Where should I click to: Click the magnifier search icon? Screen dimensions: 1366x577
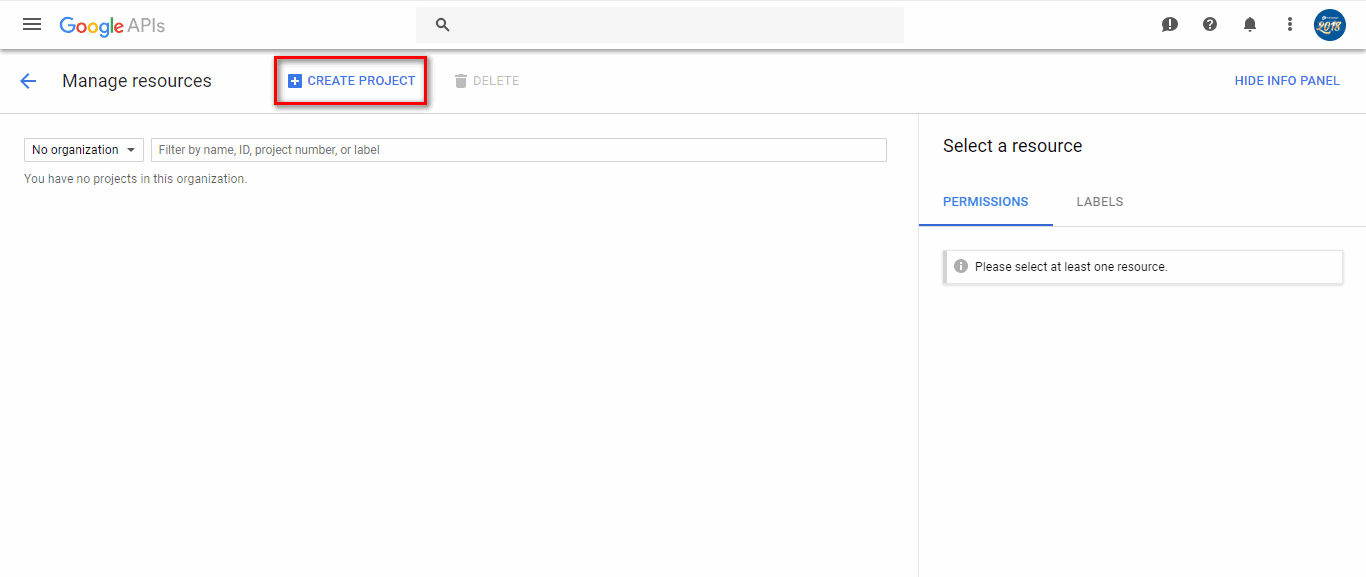pyautogui.click(x=443, y=25)
